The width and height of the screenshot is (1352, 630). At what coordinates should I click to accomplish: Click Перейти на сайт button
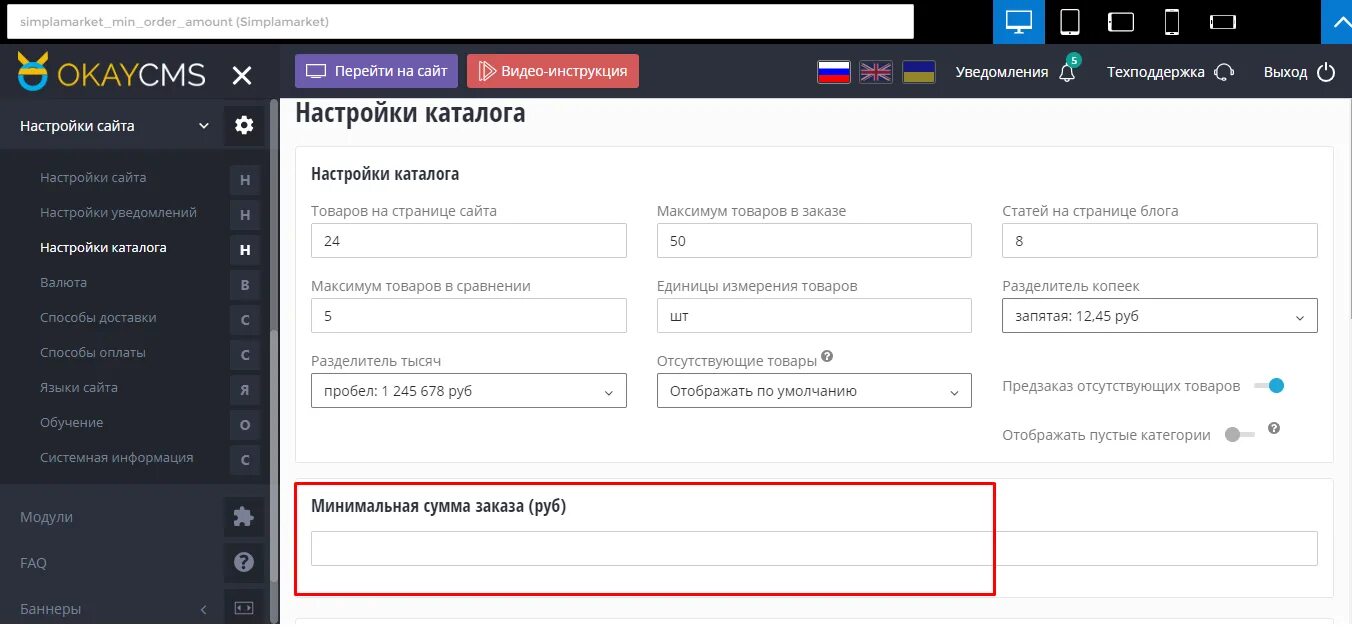[377, 71]
